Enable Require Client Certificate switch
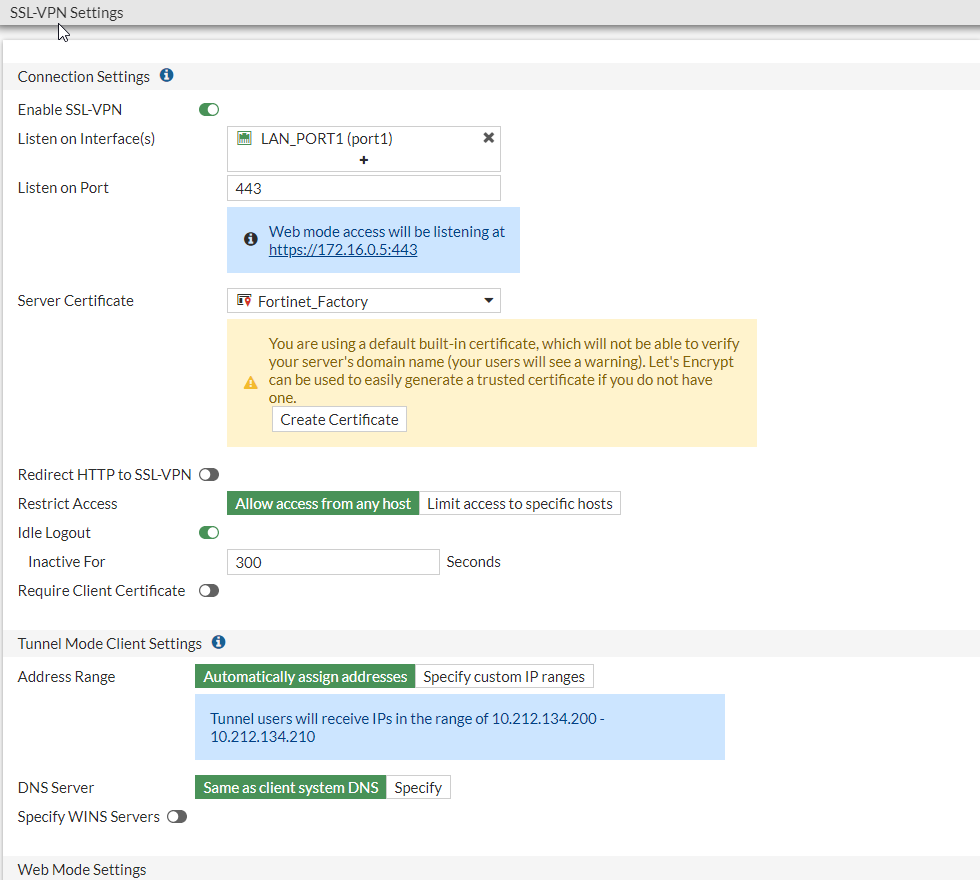The image size is (980, 880). (209, 591)
